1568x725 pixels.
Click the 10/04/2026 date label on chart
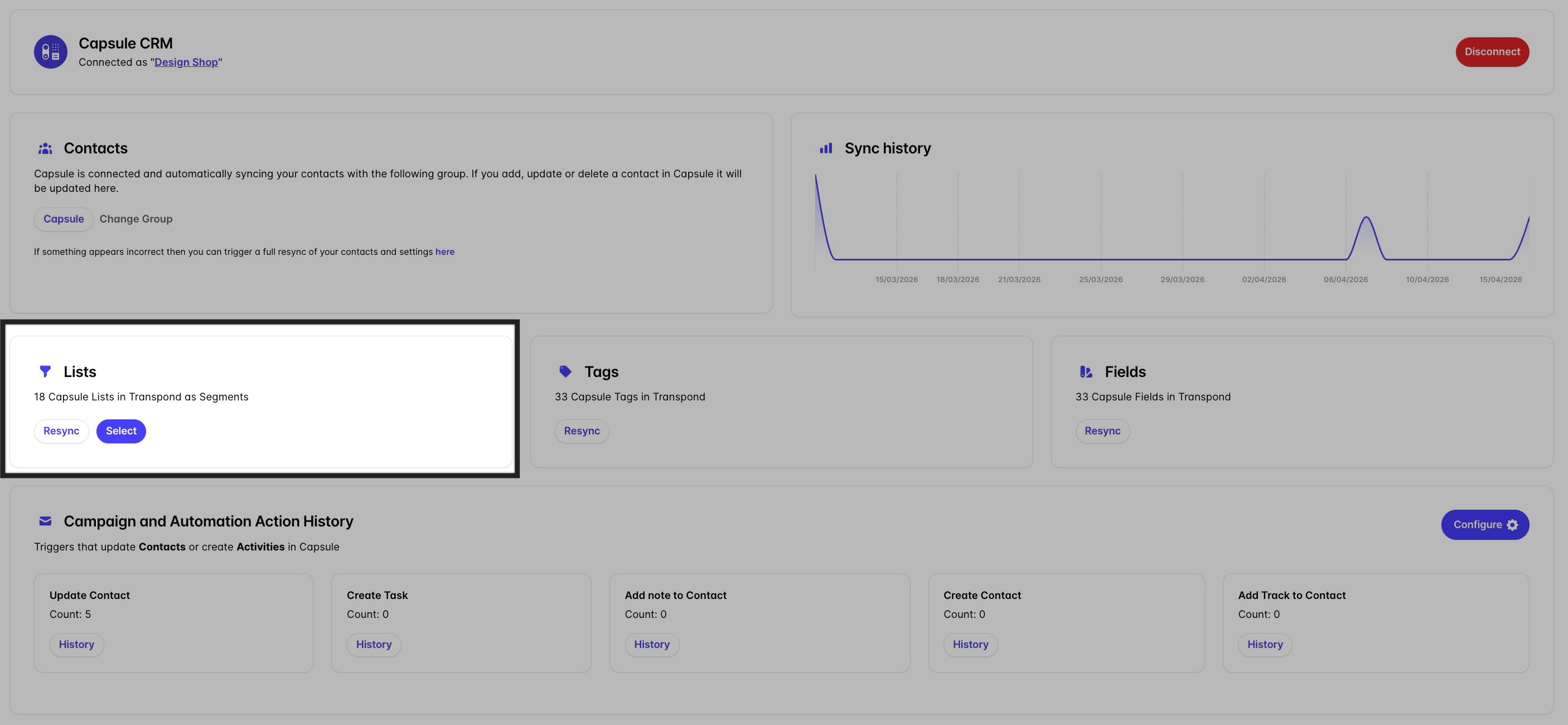point(1427,280)
